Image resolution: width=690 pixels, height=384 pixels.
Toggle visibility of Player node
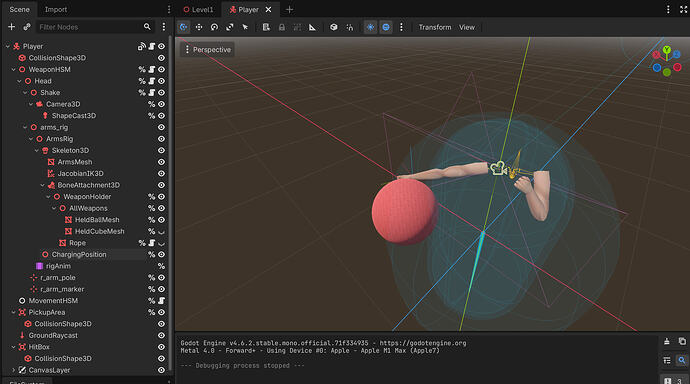pyautogui.click(x=161, y=46)
